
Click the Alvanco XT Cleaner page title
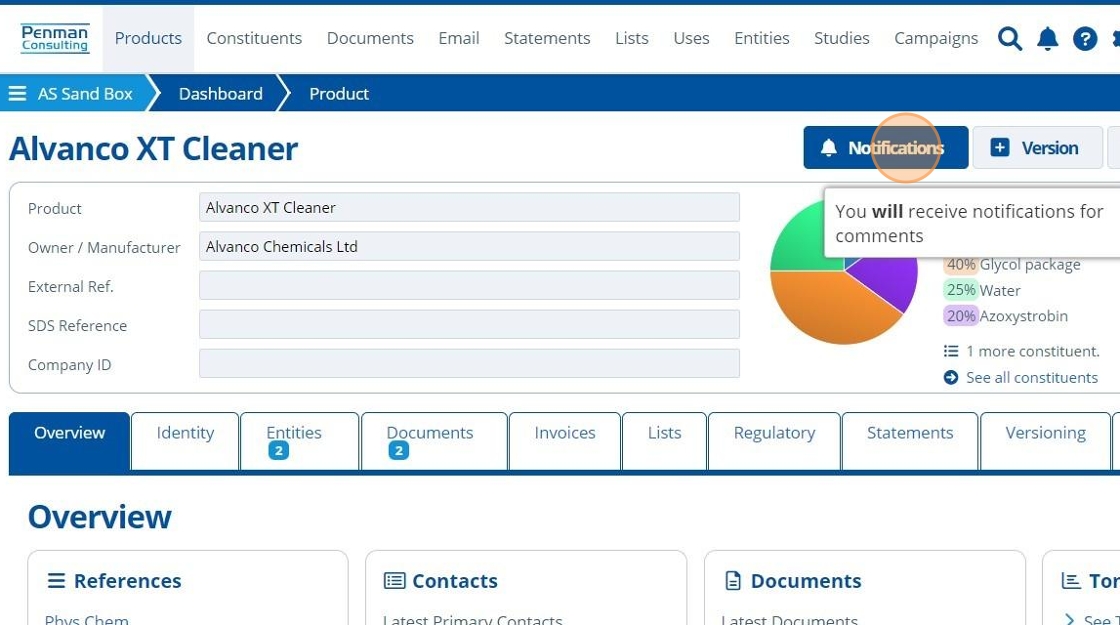point(154,149)
